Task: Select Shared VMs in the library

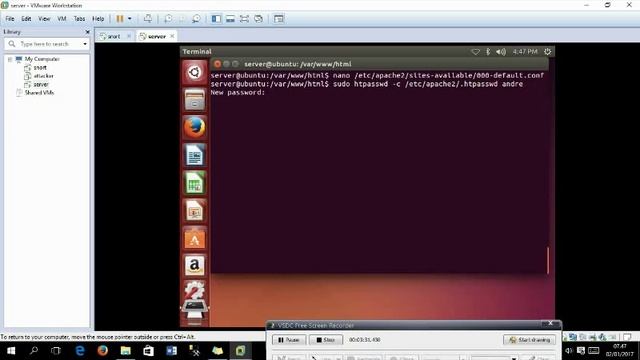Action: coord(39,93)
